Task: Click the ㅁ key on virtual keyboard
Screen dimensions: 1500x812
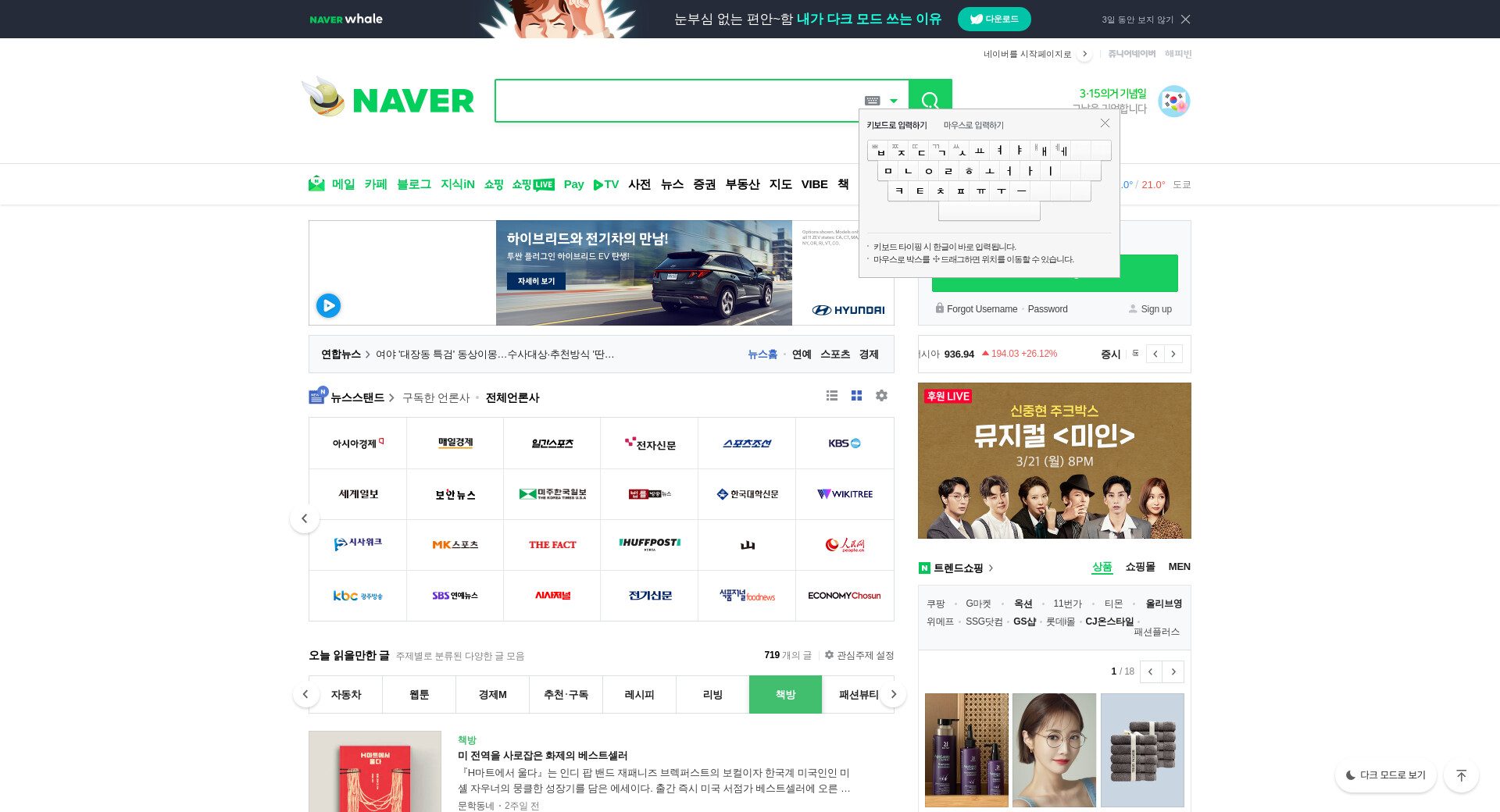Action: [888, 170]
